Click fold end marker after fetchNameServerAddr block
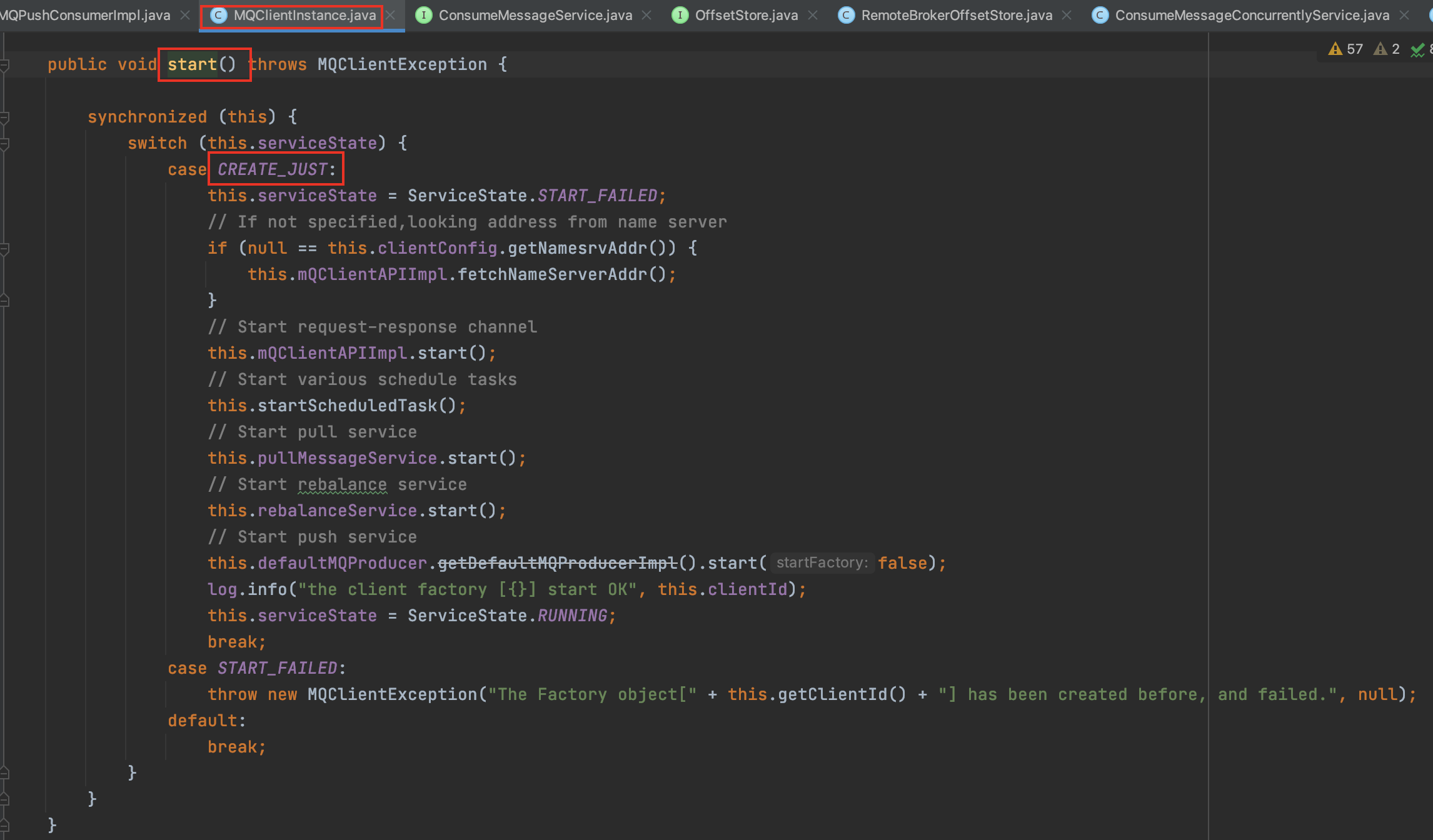 pos(4,301)
